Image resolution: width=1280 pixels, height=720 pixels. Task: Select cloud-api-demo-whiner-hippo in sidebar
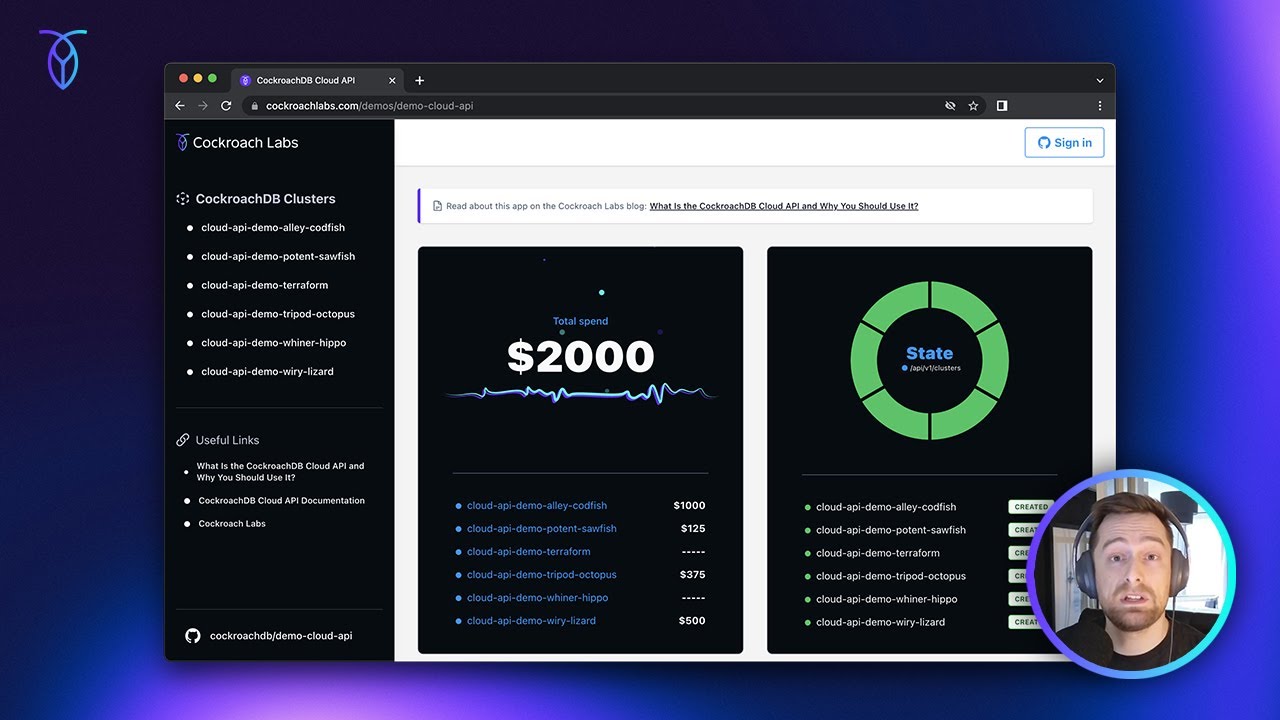pos(274,343)
